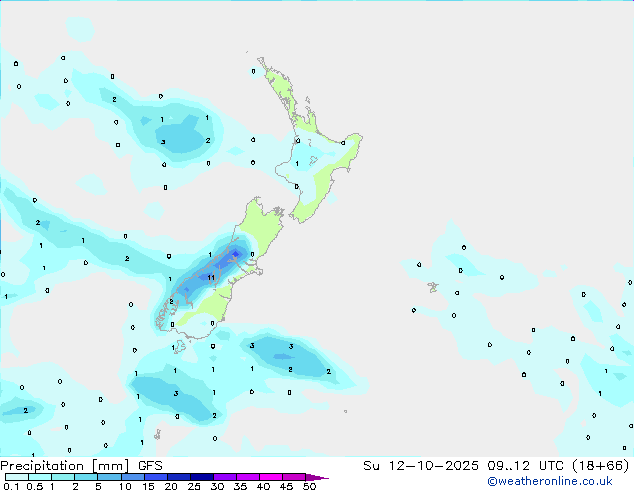Choose the 10 mm legend color swatch

point(132,477)
